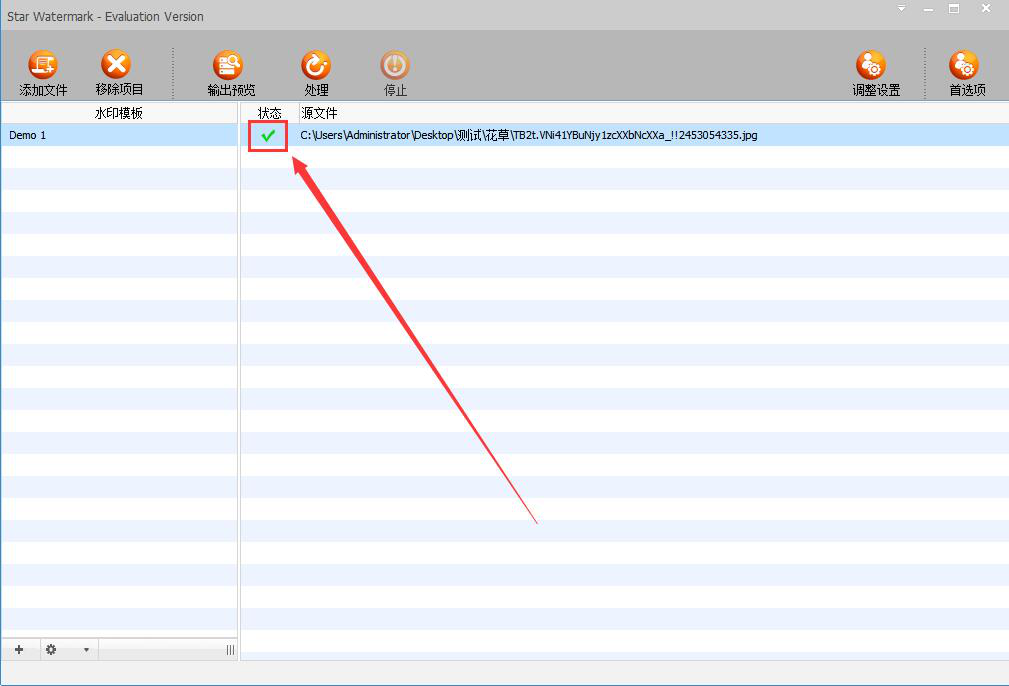
Task: Click the title bar dropdown arrow menu
Action: (x=902, y=9)
